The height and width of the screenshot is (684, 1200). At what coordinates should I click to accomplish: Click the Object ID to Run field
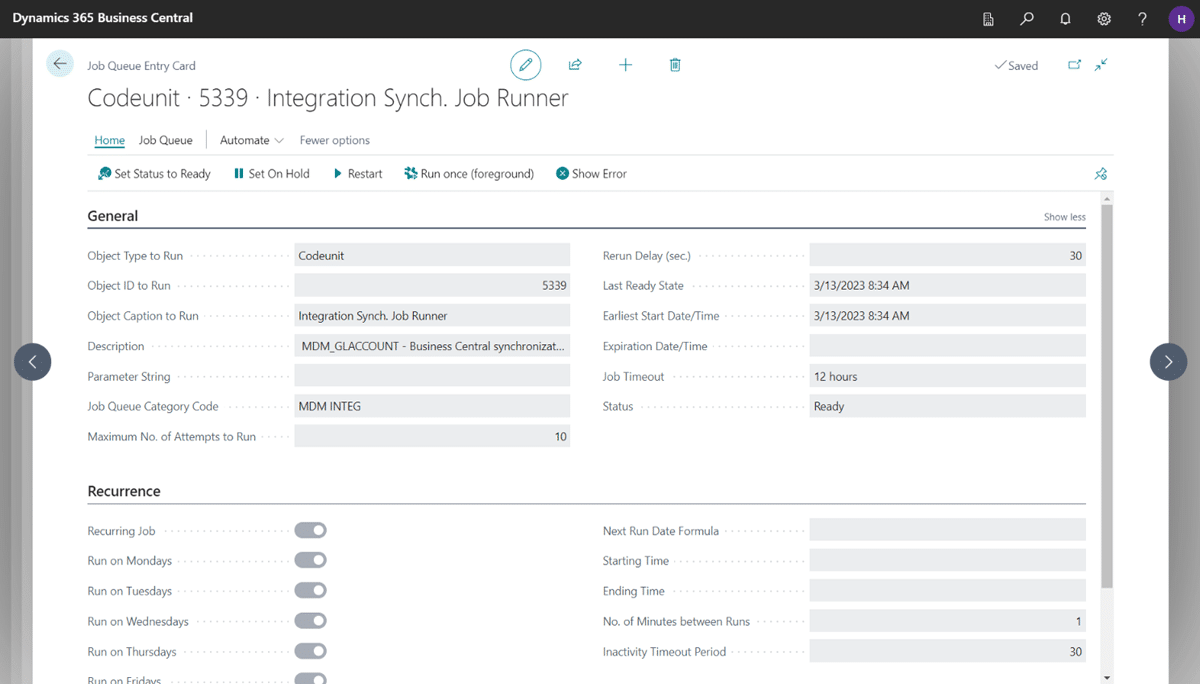432,285
